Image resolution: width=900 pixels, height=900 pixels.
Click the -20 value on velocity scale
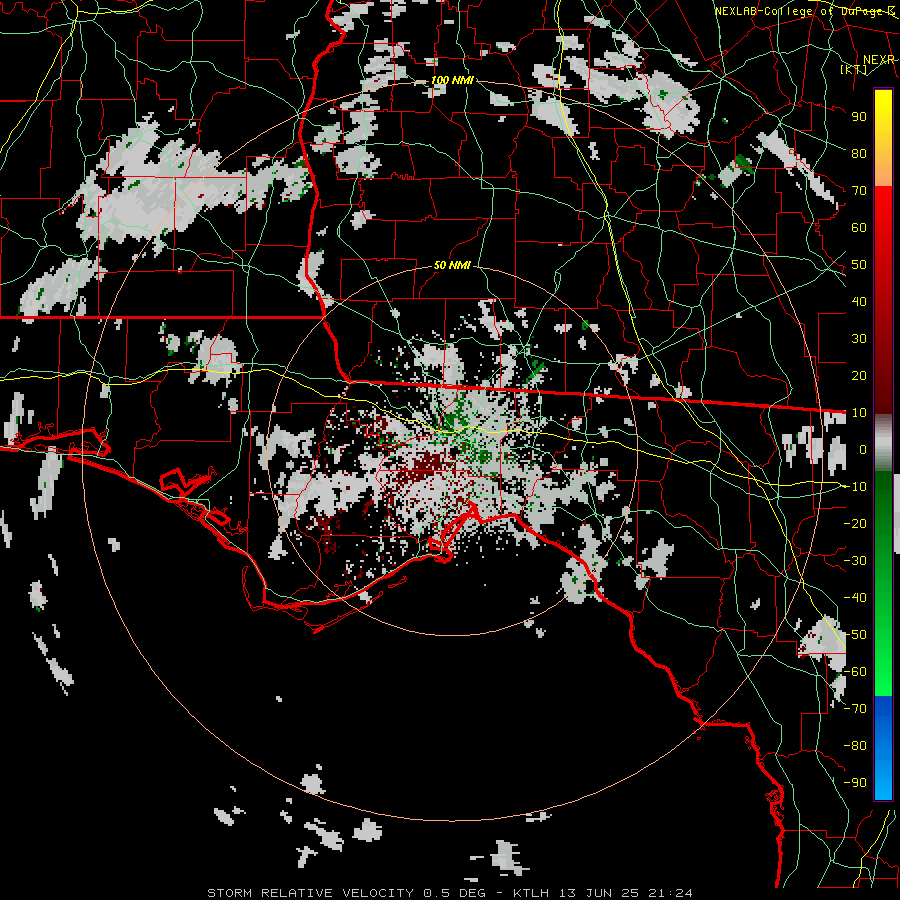tap(855, 523)
